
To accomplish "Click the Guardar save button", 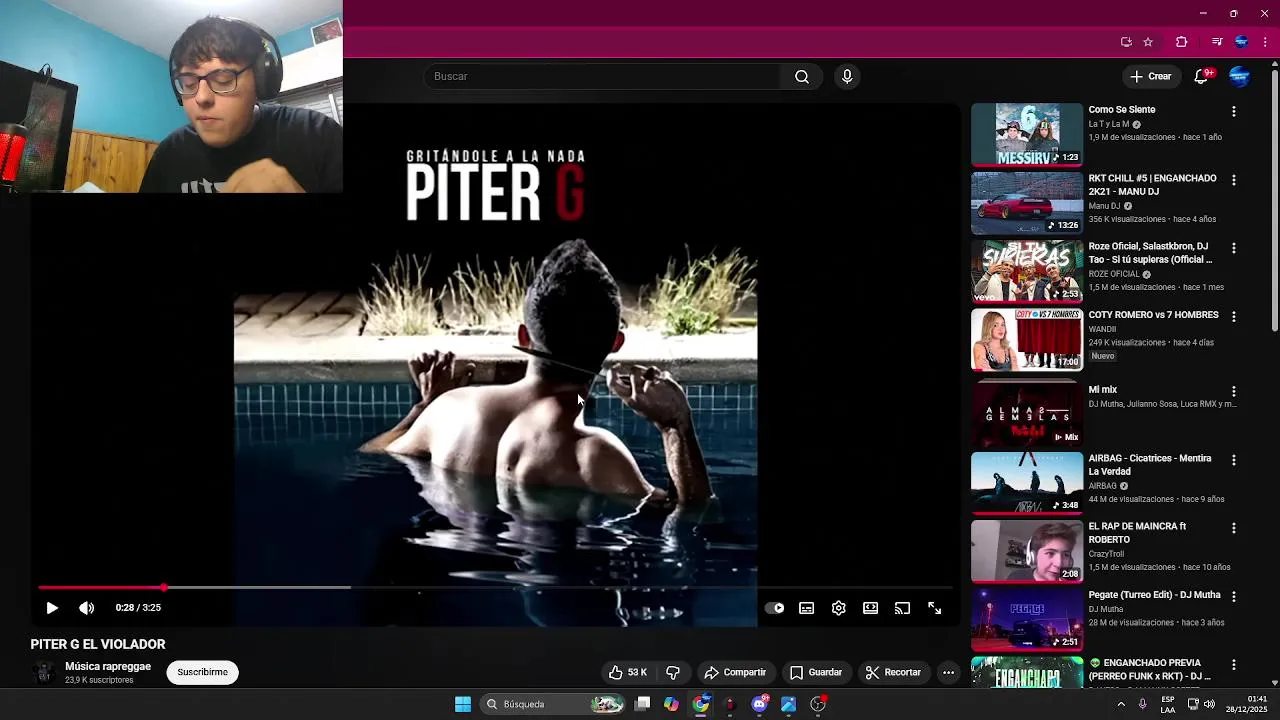I will [x=816, y=673].
